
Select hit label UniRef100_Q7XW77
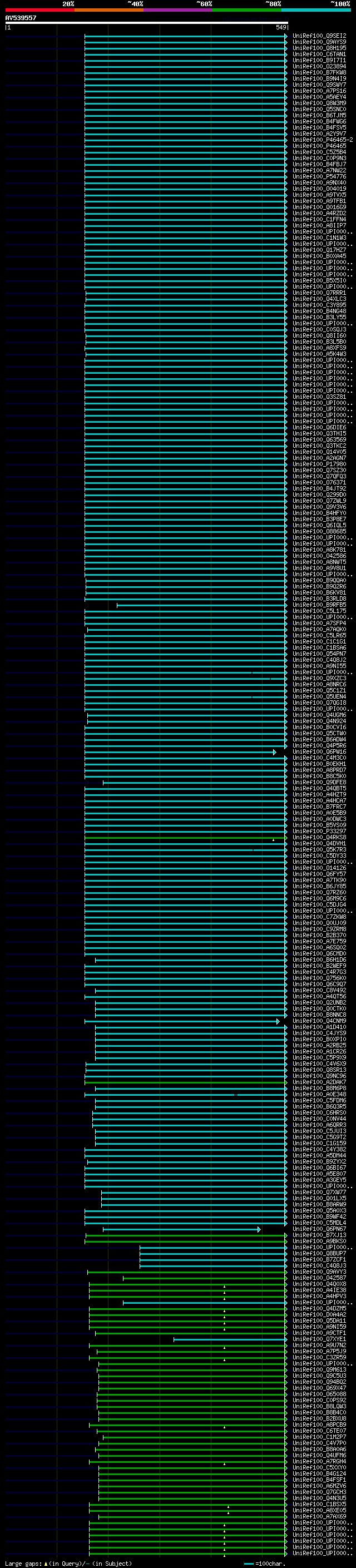click(x=319, y=1192)
